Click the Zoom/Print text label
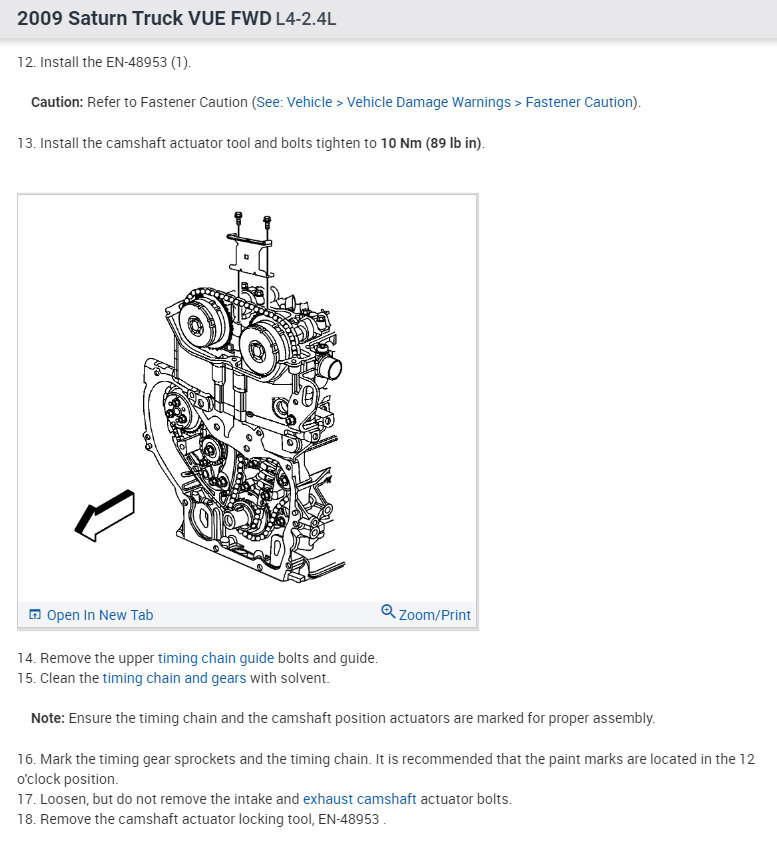777x842 pixels. click(434, 615)
